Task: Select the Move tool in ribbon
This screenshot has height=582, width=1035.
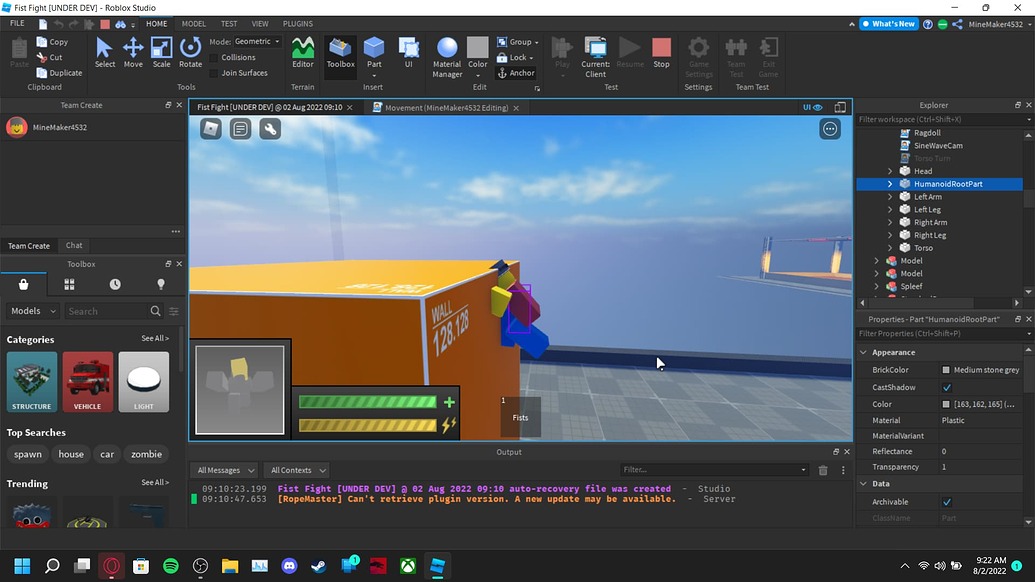Action: [x=133, y=52]
